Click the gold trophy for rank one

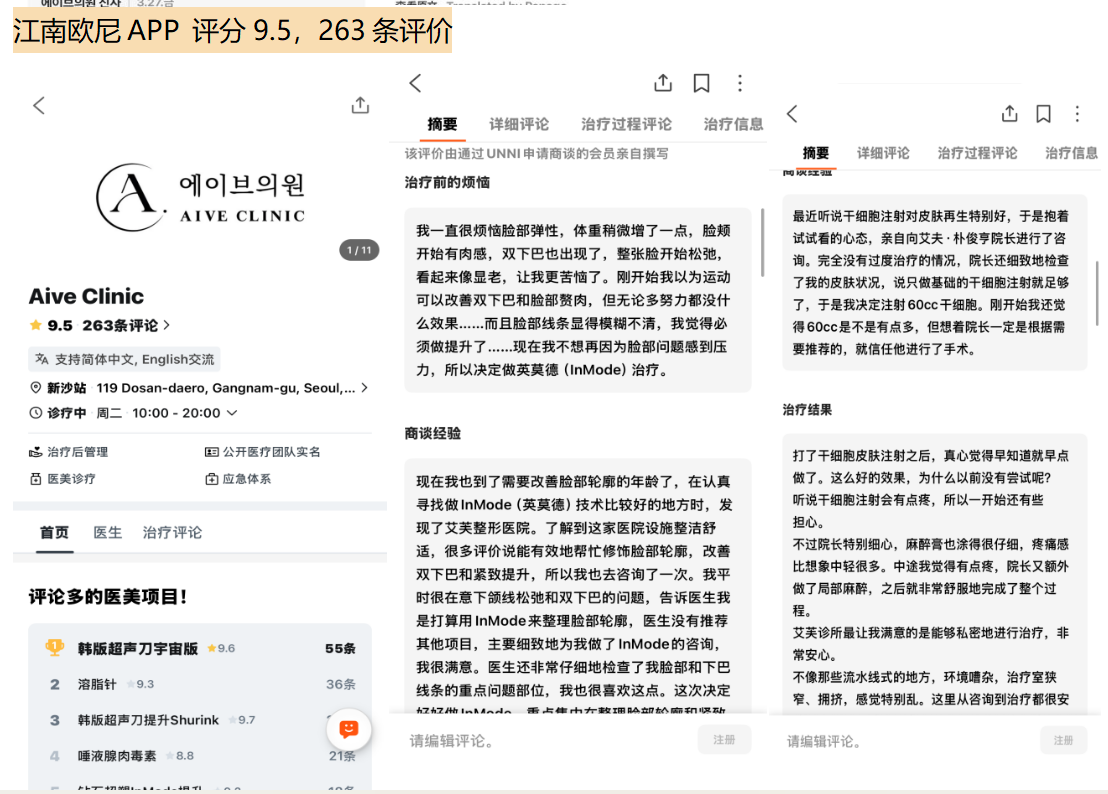[54, 648]
